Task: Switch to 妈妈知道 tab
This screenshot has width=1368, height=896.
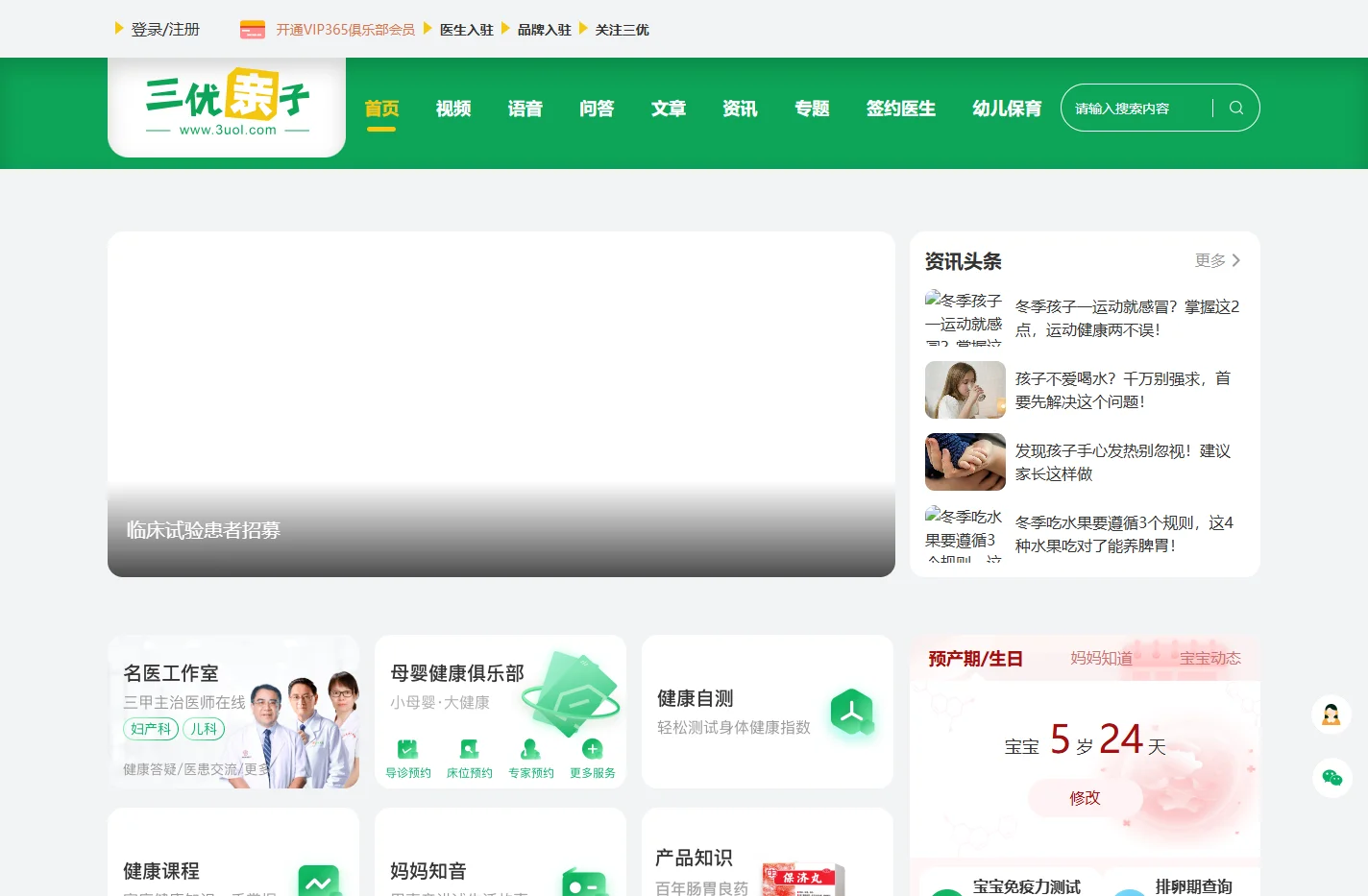Action: click(x=1102, y=659)
